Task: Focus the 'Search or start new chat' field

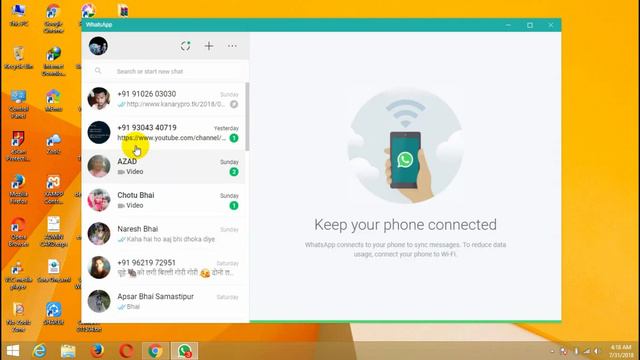Action: coord(165,71)
